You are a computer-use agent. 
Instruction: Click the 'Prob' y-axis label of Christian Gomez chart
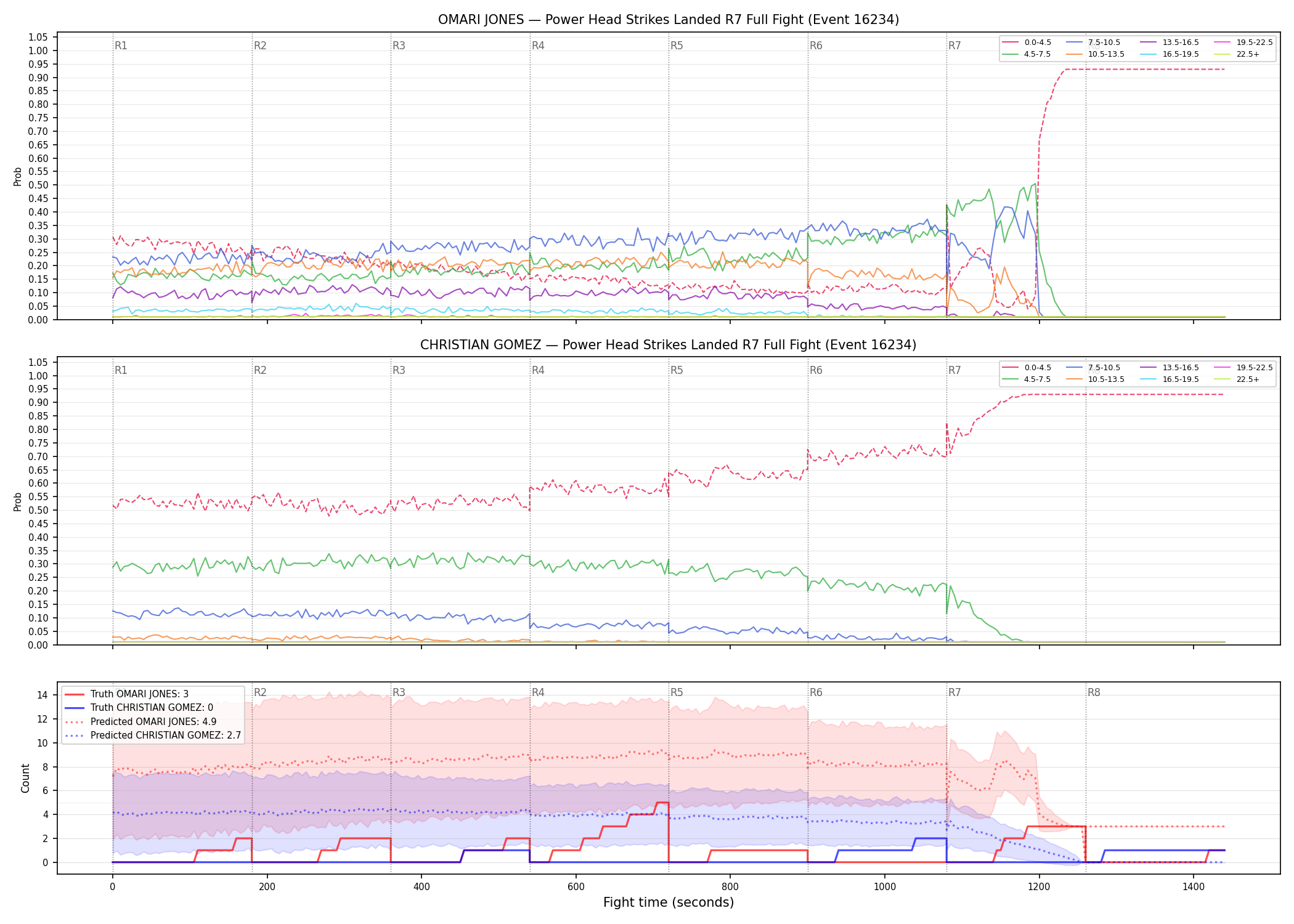click(x=18, y=501)
